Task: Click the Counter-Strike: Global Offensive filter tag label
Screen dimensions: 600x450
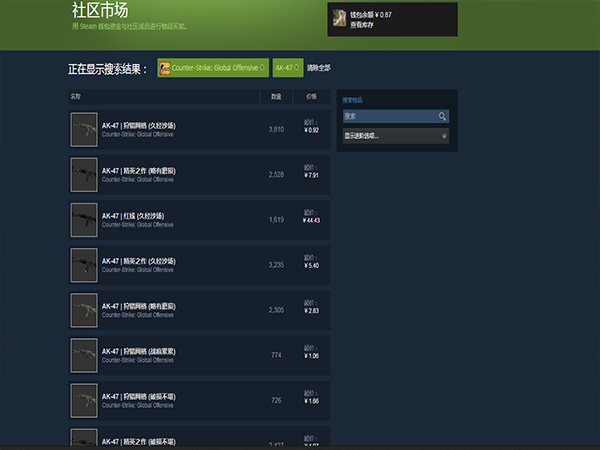Action: pos(215,68)
